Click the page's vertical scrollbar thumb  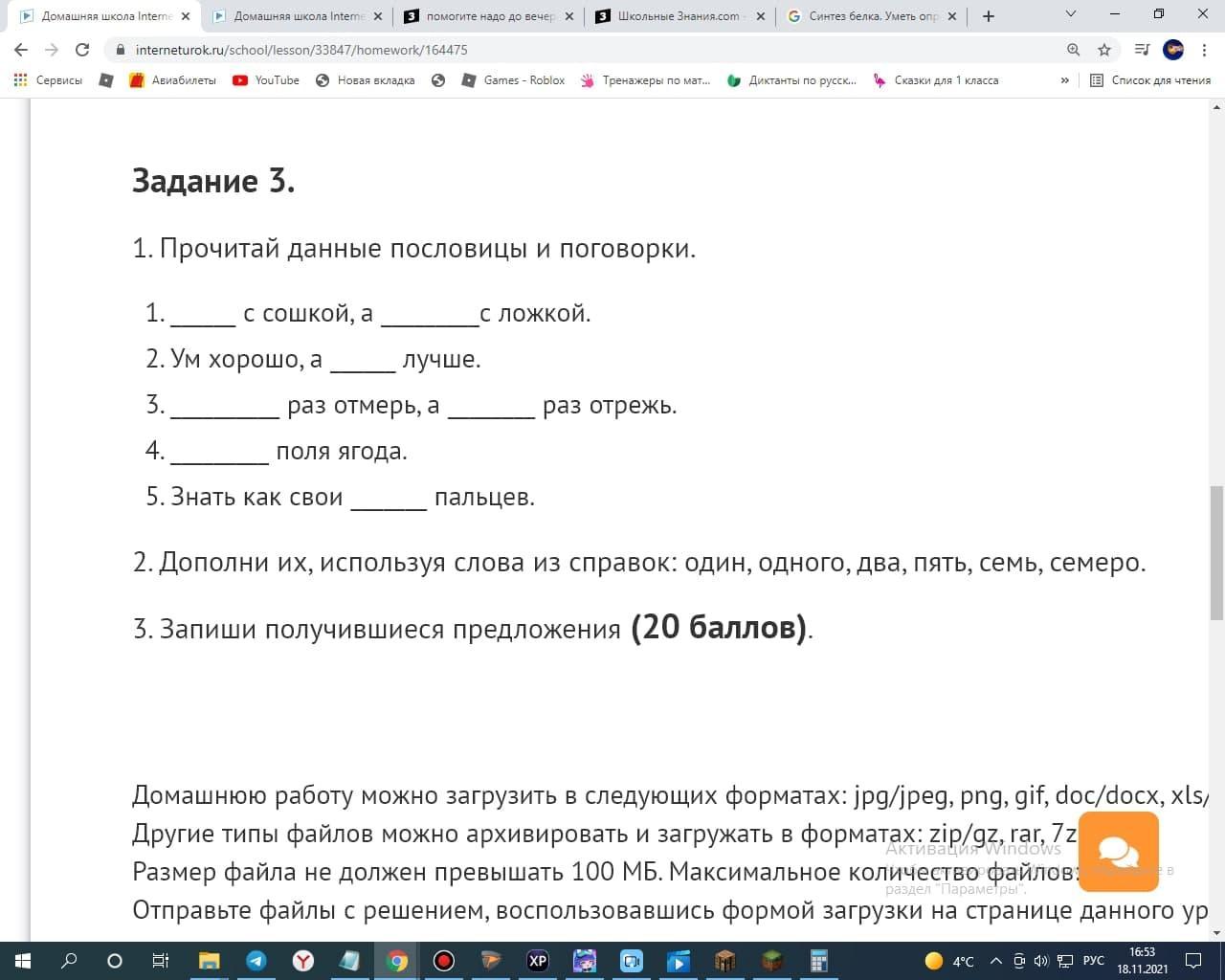click(1217, 553)
